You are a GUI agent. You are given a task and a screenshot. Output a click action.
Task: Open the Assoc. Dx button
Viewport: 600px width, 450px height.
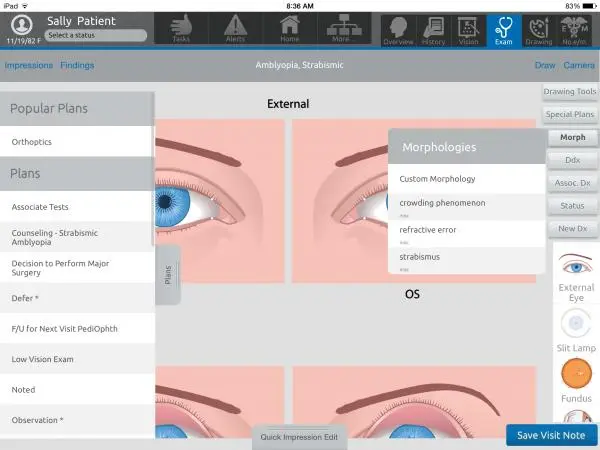pos(572,183)
